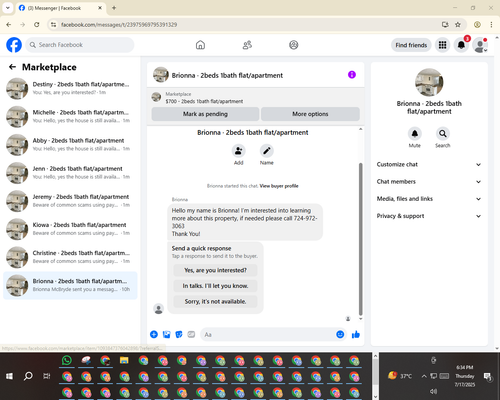The height and width of the screenshot is (400, 500).
Task: Open conversation information purple icon
Action: (352, 75)
